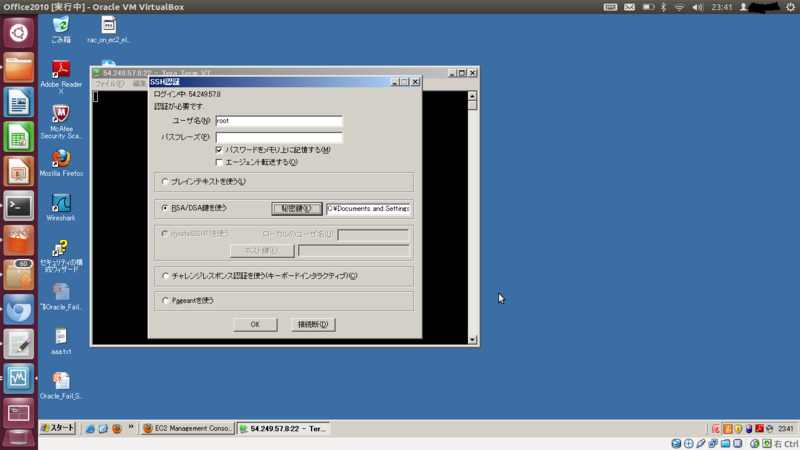This screenshot has width=800, height=450.
Task: Click OK in the SSH authentication dialog
Action: (x=255, y=324)
